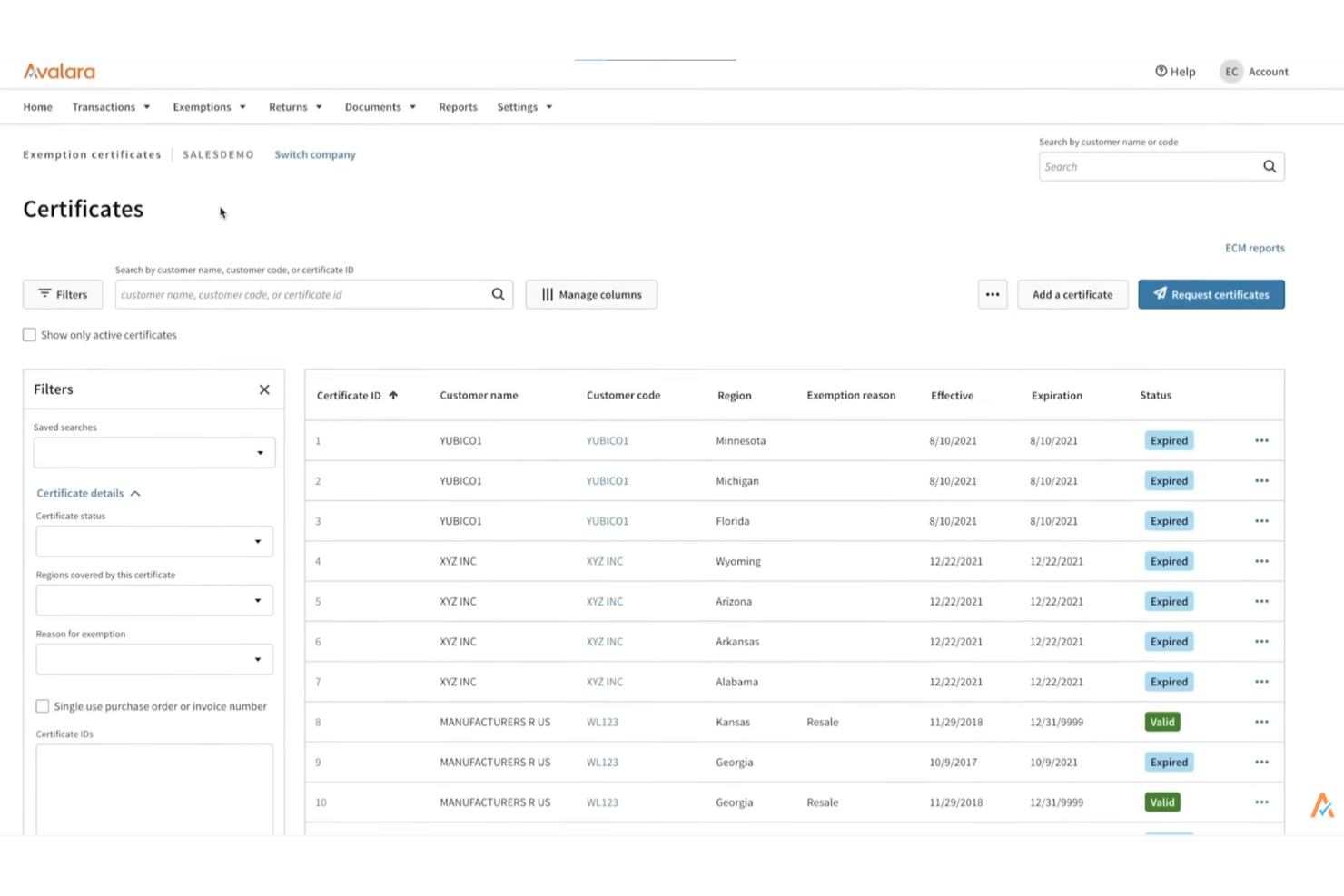Click the Request certificates button

tap(1211, 294)
